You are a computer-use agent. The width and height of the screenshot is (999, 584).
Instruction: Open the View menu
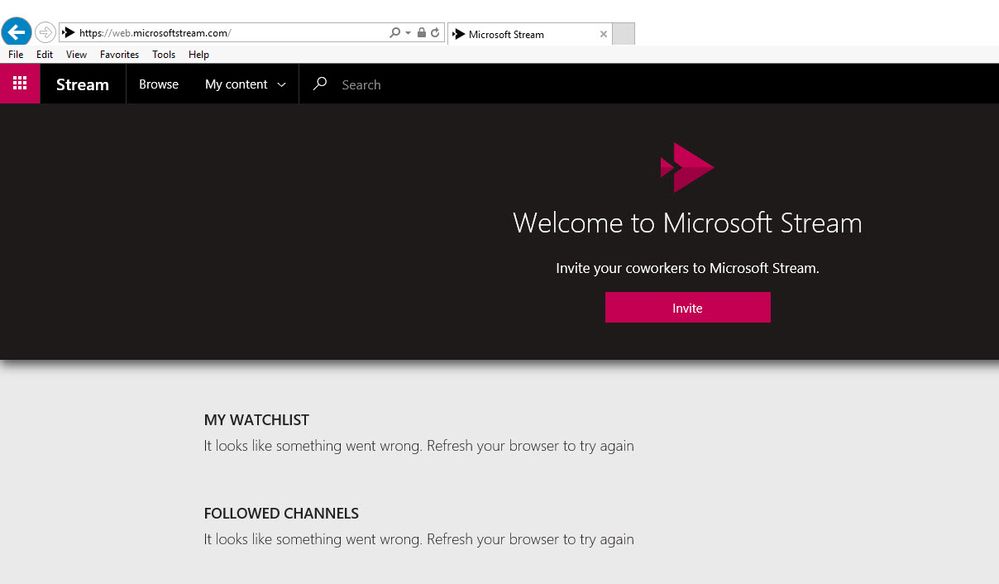(76, 55)
